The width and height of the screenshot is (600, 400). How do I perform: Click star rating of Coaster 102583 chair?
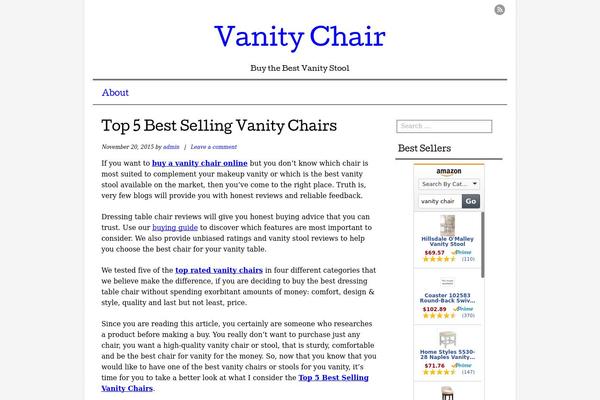click(439, 316)
